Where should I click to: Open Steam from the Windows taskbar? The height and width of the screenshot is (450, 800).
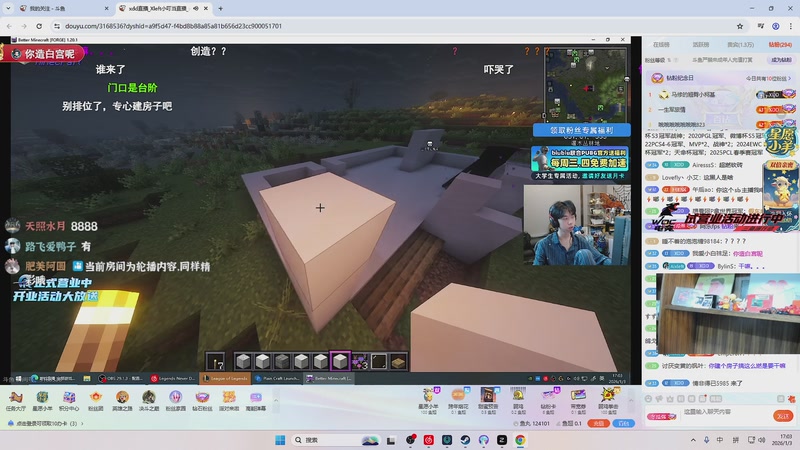[x=465, y=440]
